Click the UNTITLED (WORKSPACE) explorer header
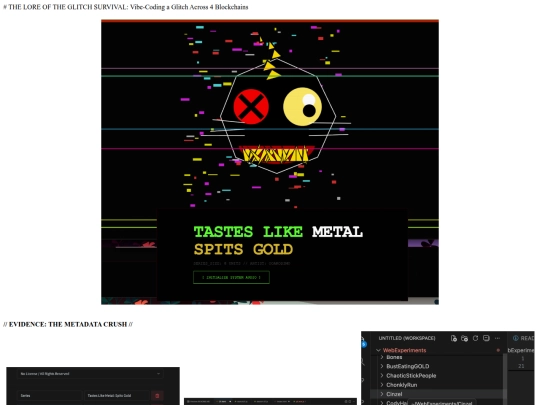Screen dimensions: 540x405 (407, 338)
